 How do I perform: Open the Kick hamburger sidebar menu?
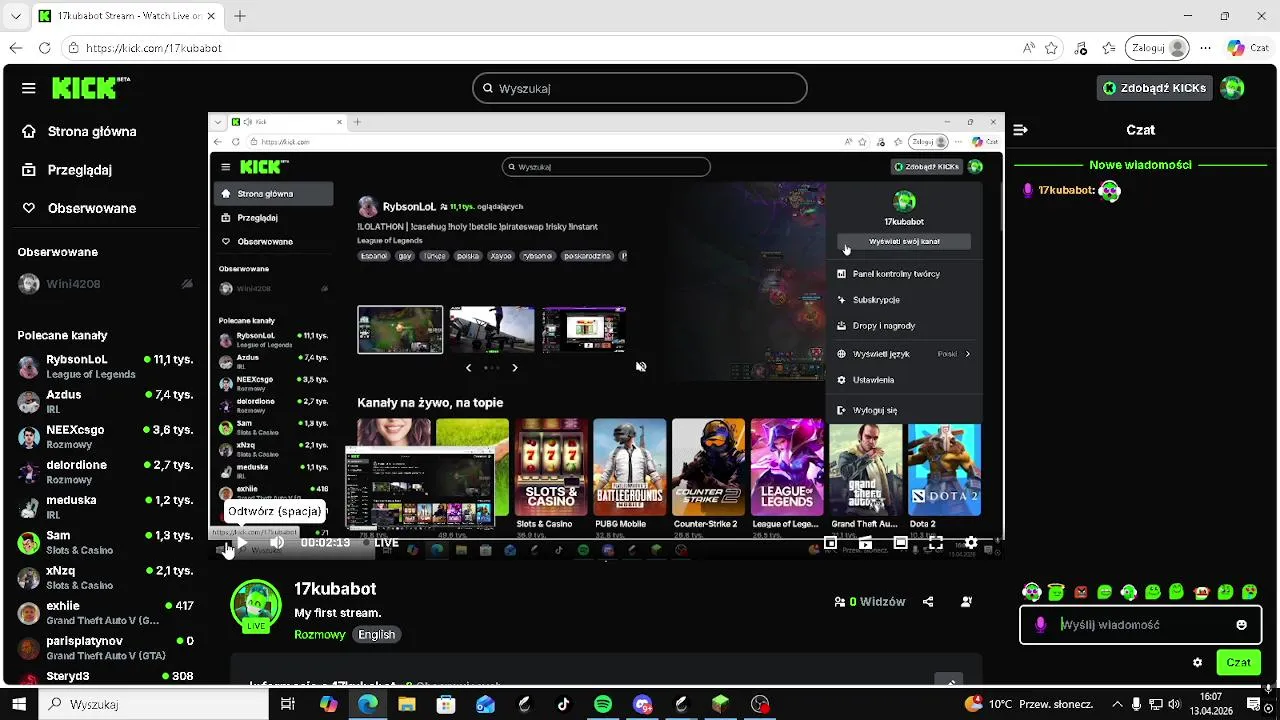pos(28,88)
